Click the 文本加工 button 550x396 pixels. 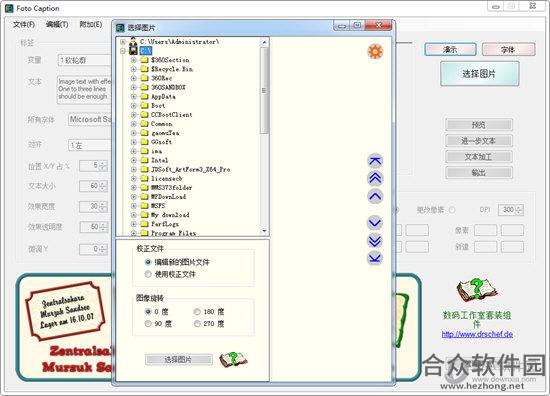tap(478, 157)
